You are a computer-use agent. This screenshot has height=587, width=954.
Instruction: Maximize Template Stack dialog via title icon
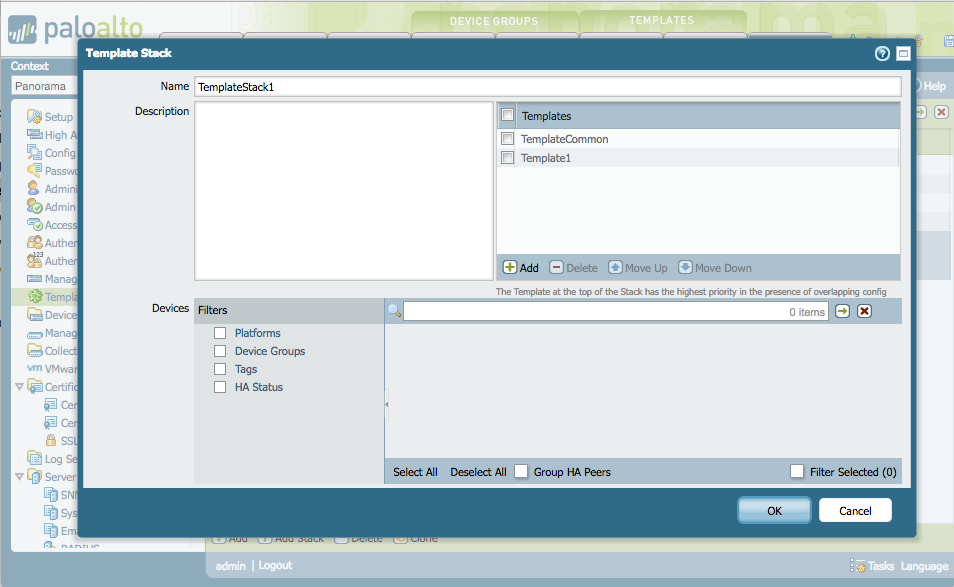point(904,54)
